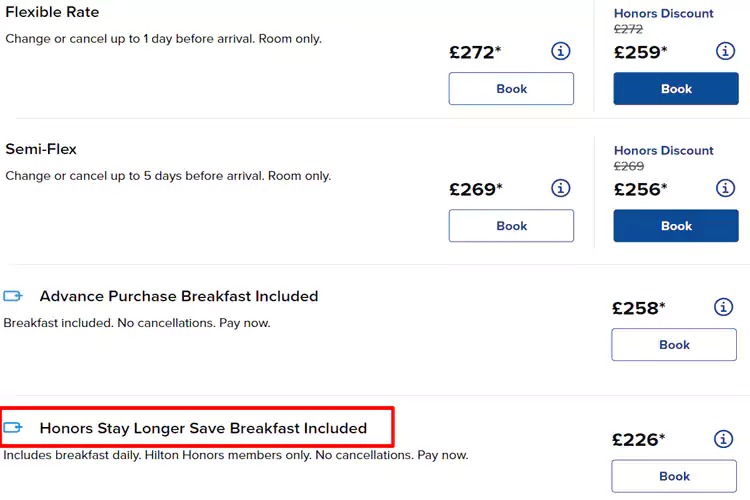Image resolution: width=750 pixels, height=500 pixels.
Task: Select the Flexible Rate heading
Action: 52,12
